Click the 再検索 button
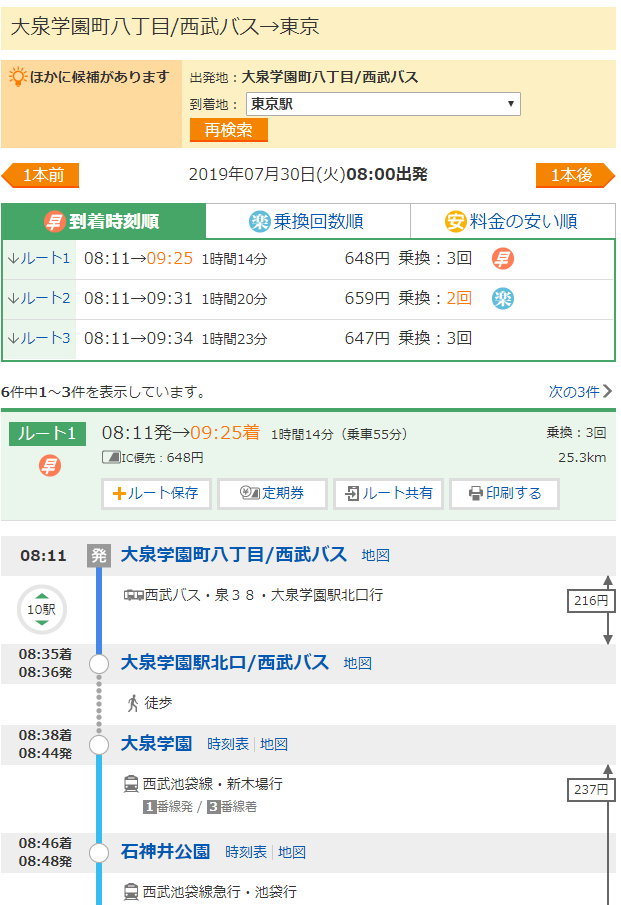 point(229,130)
